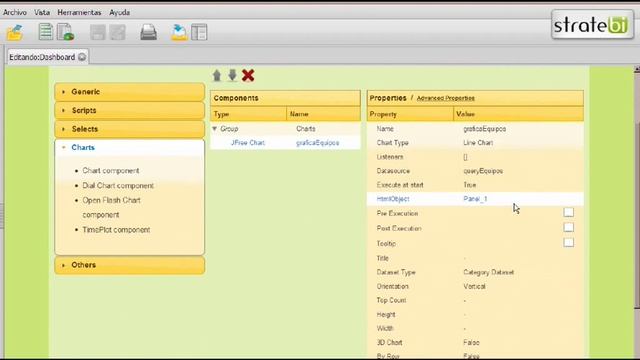This screenshot has height=360, width=640.
Task: Click the Height property label
Action: 386,315
